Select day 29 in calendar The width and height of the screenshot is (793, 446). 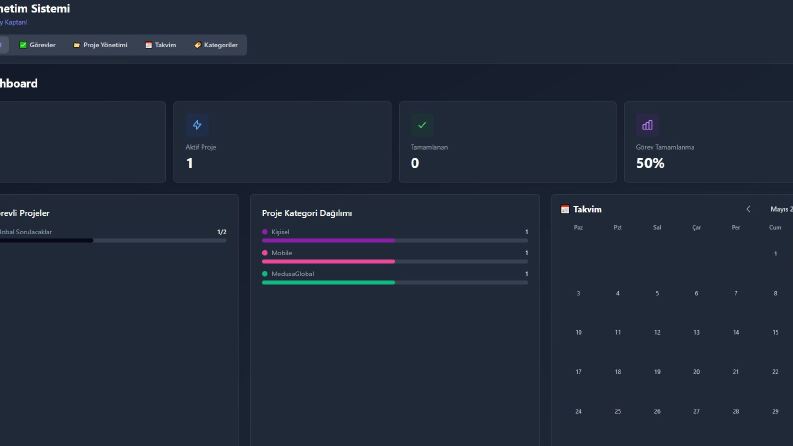tap(775, 412)
